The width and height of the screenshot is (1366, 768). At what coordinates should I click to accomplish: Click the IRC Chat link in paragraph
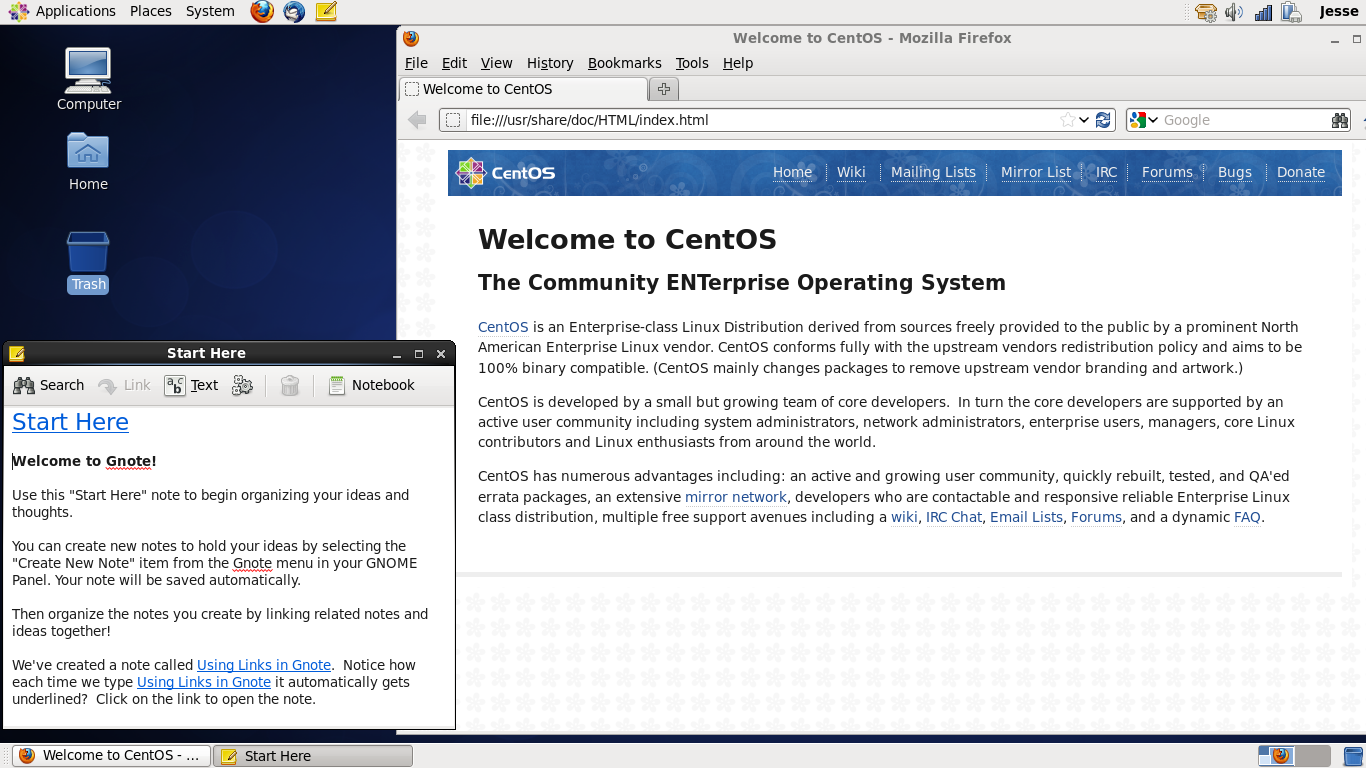[x=954, y=517]
